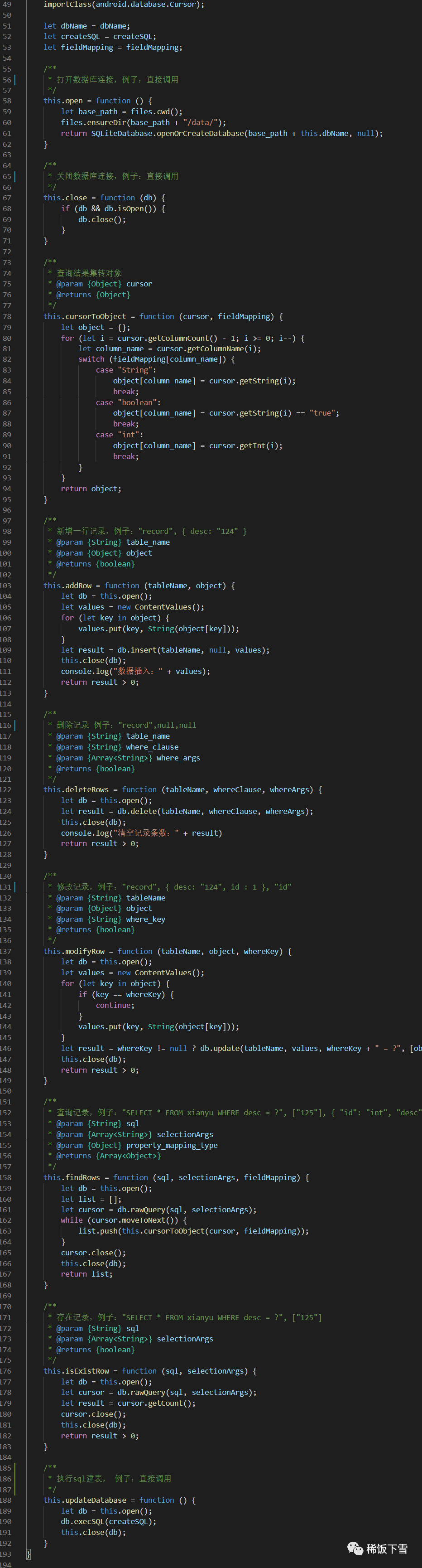Click the 'let object = {};' line
This screenshot has width=422, height=1568.
point(96,328)
